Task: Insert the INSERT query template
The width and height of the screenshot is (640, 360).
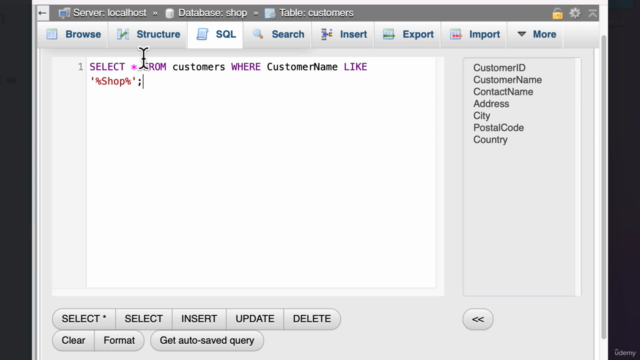Action: [199, 319]
